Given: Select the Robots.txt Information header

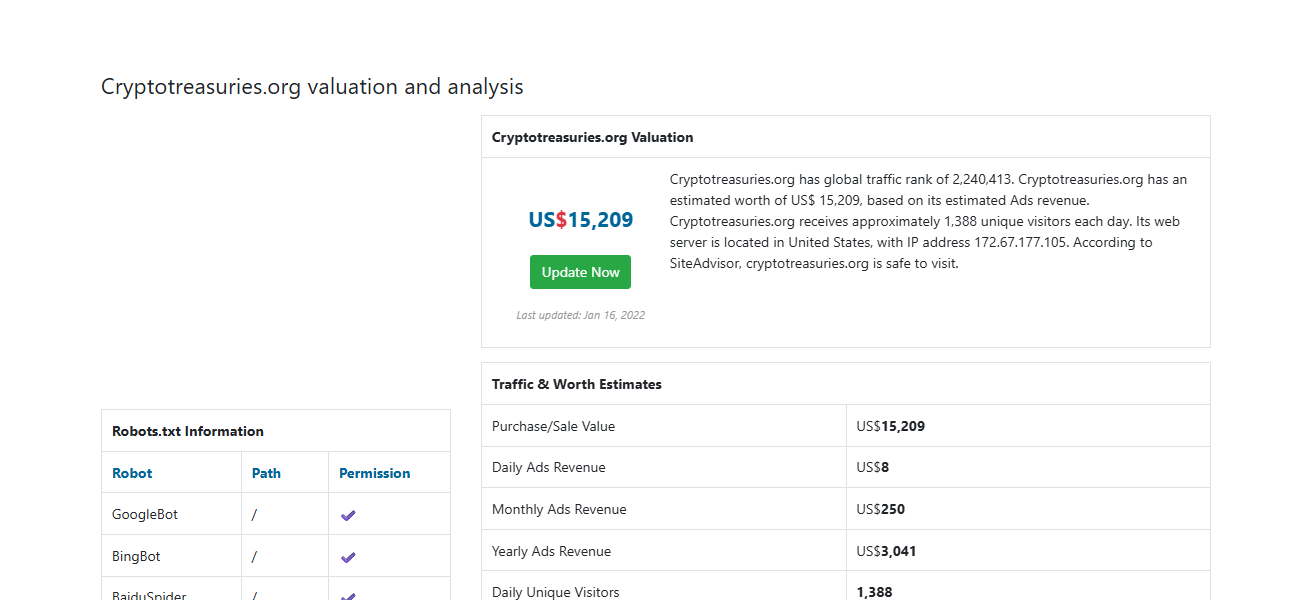Looking at the screenshot, I should [186, 430].
